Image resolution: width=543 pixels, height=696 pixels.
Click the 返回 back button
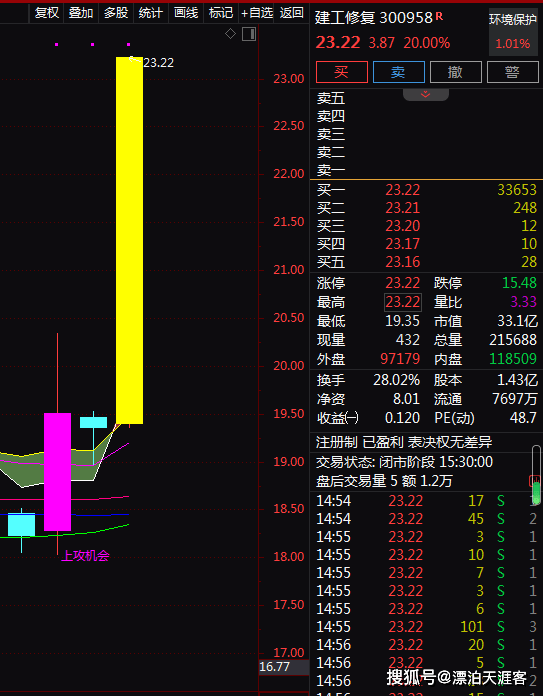point(292,13)
